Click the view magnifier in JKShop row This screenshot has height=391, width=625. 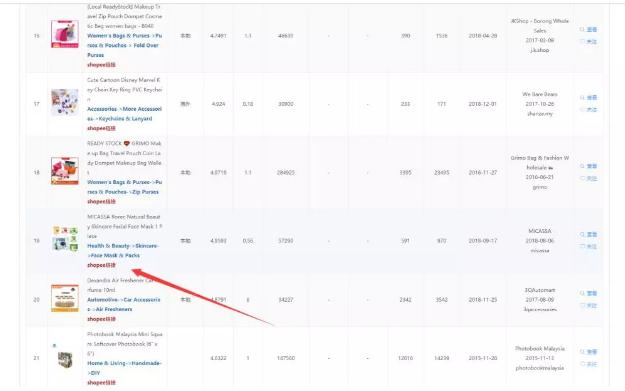[x=588, y=29]
